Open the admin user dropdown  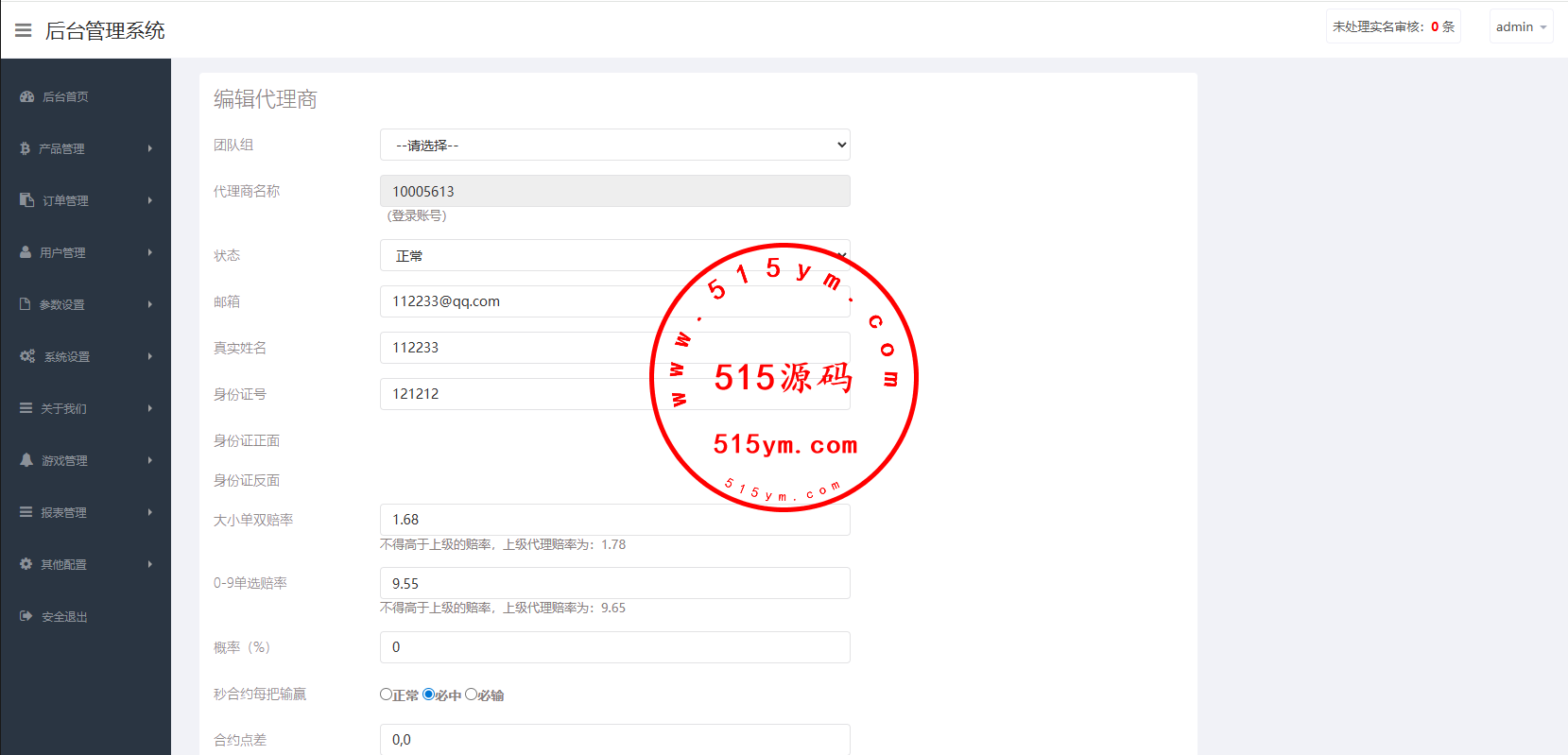tap(1521, 26)
